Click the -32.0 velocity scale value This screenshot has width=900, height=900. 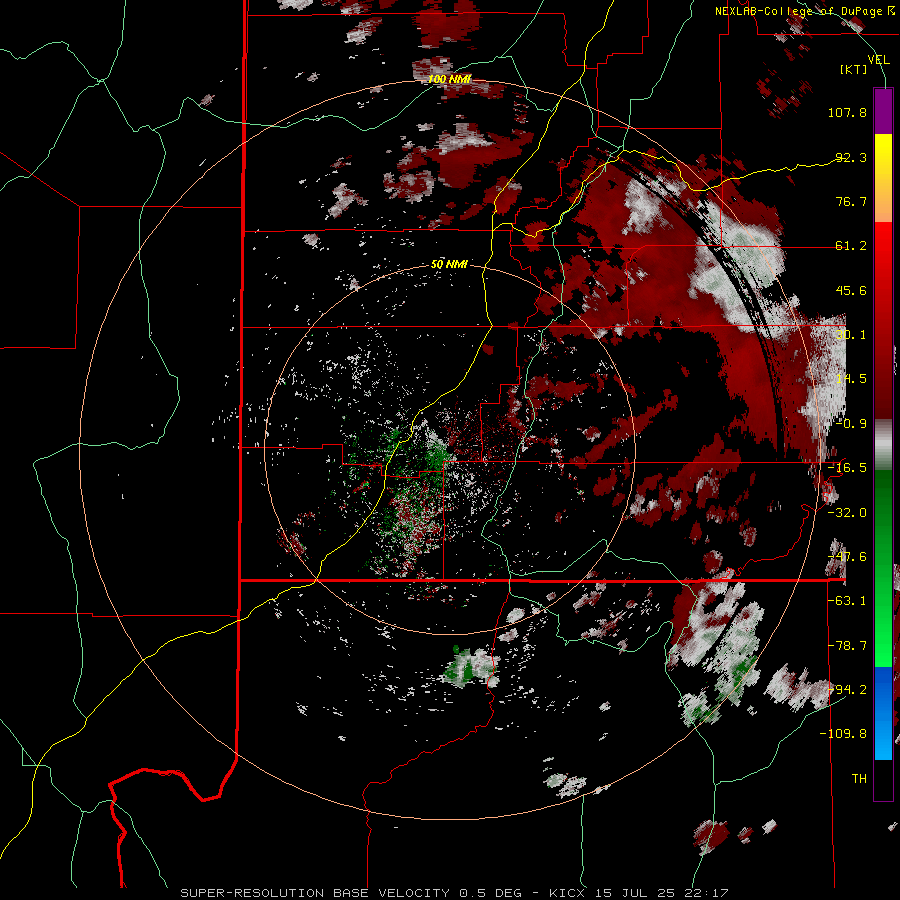coord(847,512)
